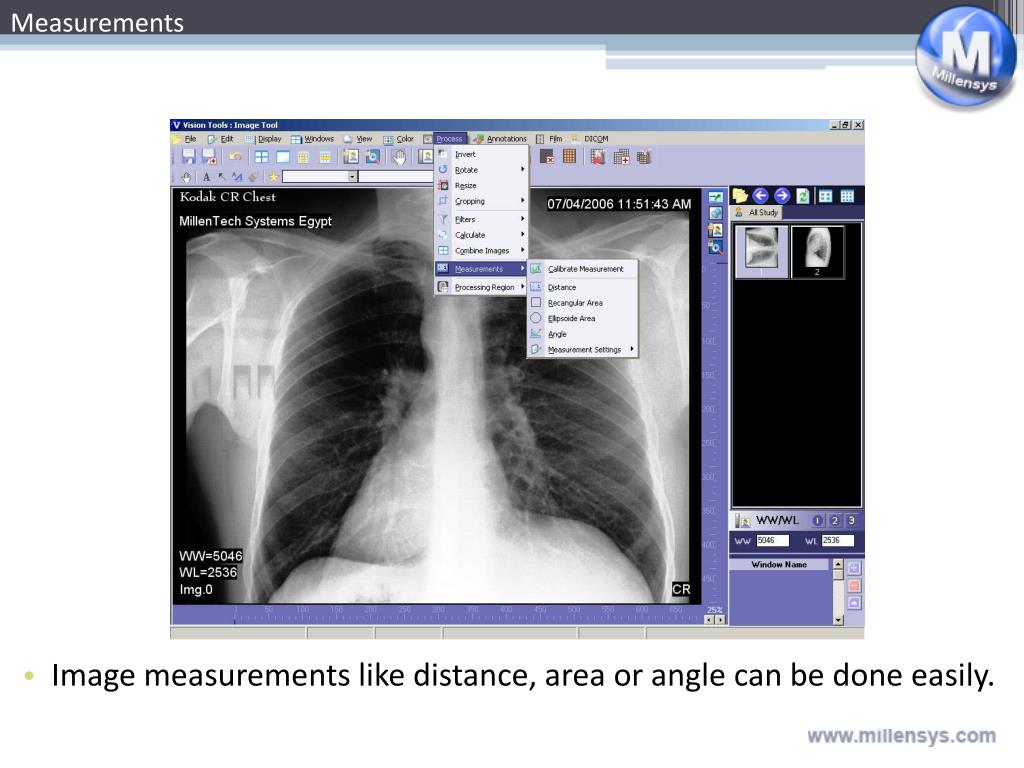The image size is (1024, 768).
Task: Select WW/WL preset 2
Action: [x=835, y=520]
